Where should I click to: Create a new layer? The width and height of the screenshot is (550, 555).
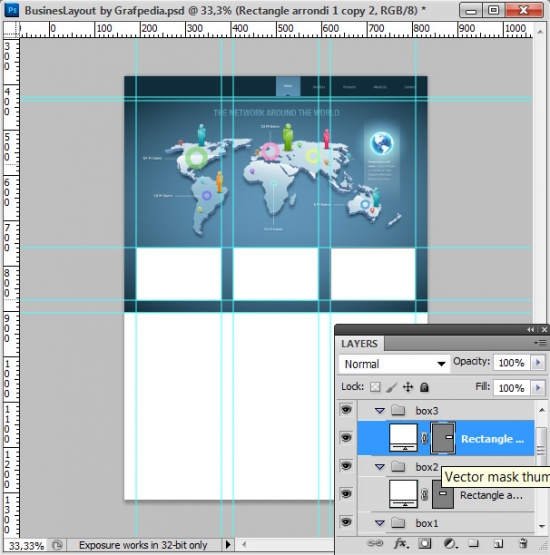click(x=498, y=543)
